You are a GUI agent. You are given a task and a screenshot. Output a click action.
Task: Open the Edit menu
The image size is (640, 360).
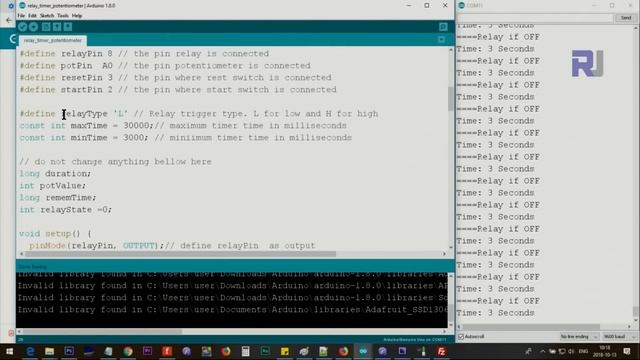(x=32, y=16)
